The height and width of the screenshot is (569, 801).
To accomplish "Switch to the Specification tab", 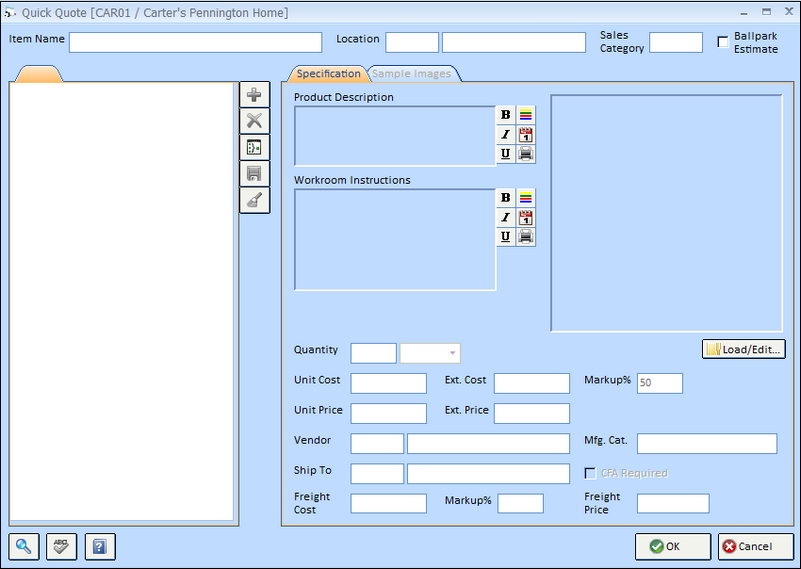I will [328, 74].
